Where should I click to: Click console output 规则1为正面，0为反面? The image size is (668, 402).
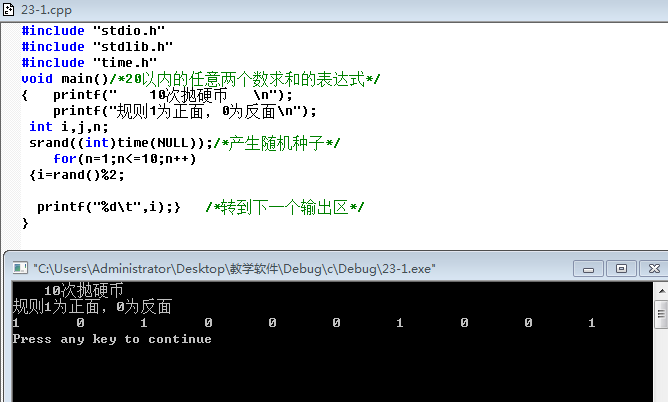tap(92, 307)
